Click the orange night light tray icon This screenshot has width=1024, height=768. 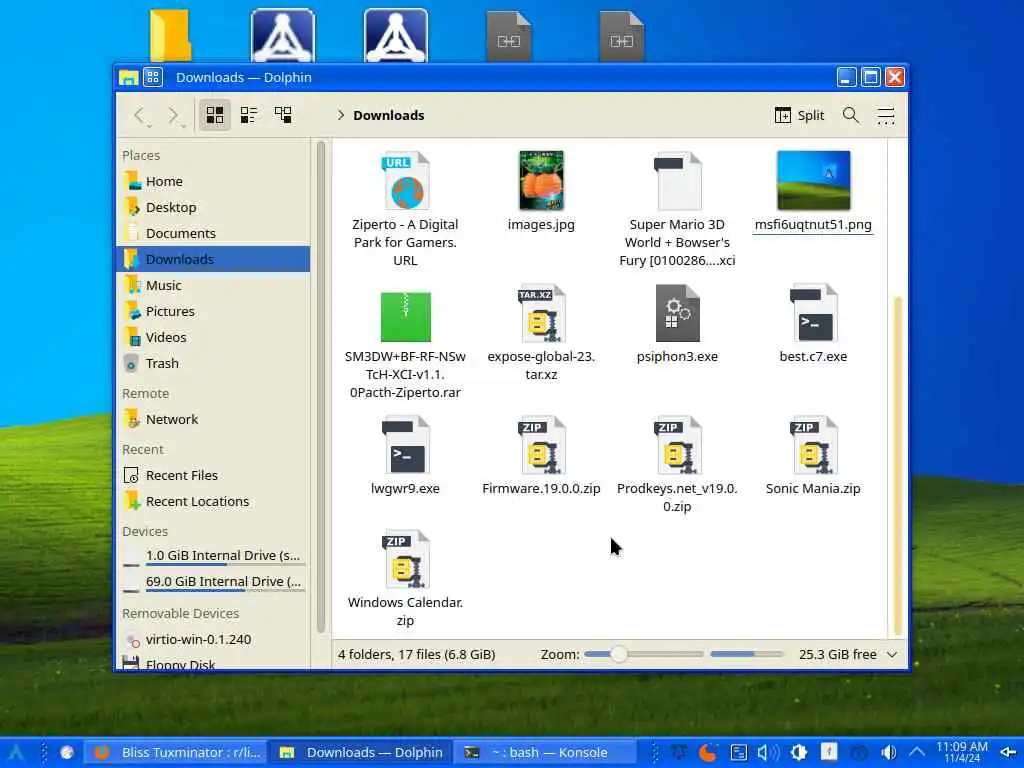(x=708, y=753)
